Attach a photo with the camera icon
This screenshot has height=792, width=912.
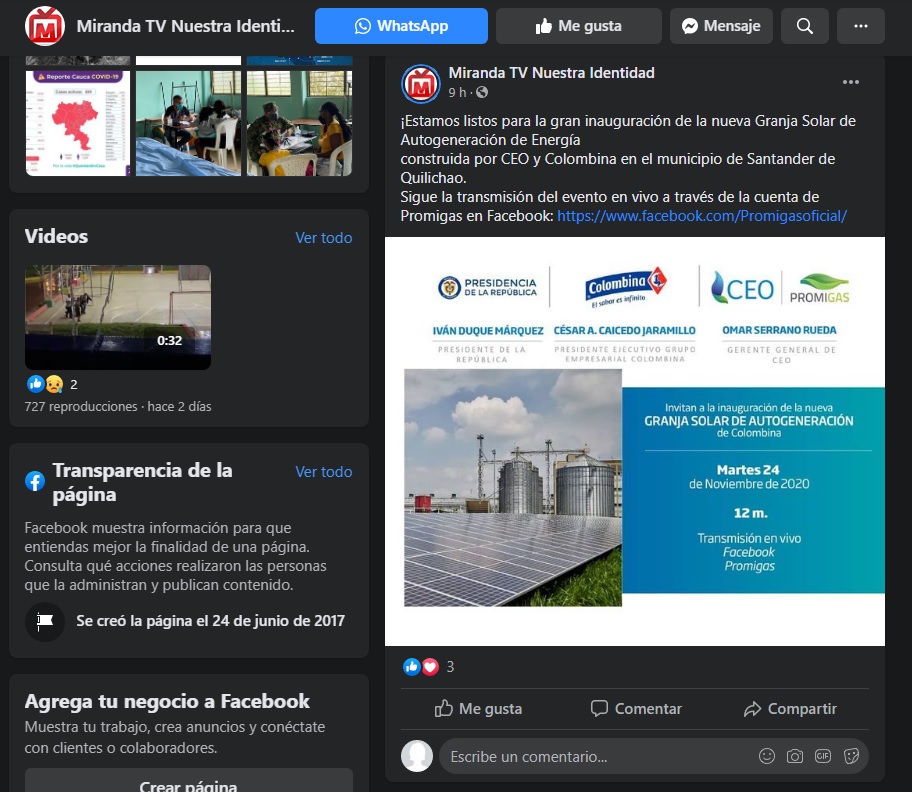(795, 756)
